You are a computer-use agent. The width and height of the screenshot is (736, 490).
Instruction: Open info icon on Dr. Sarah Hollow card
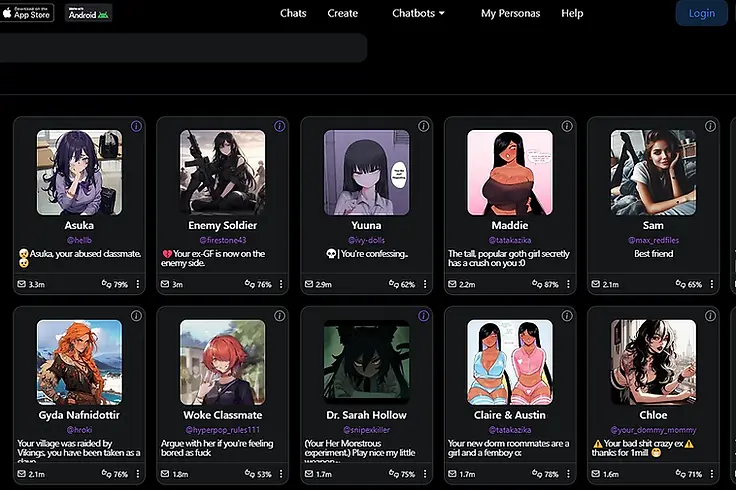tap(424, 316)
